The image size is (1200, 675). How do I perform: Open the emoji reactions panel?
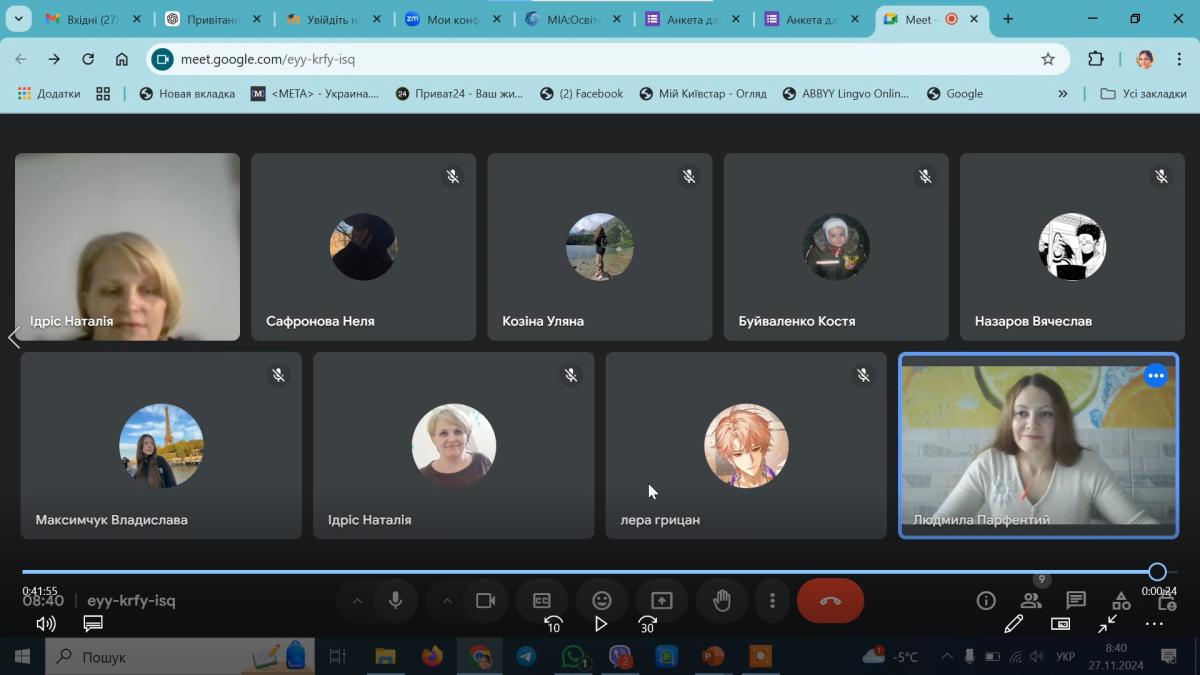click(x=602, y=601)
